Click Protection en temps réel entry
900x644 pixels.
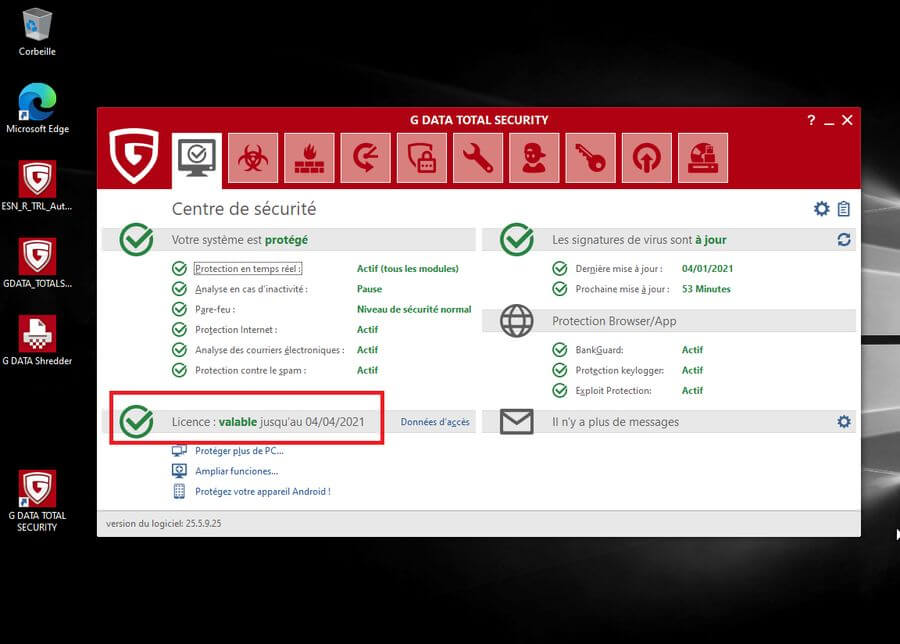pyautogui.click(x=247, y=269)
